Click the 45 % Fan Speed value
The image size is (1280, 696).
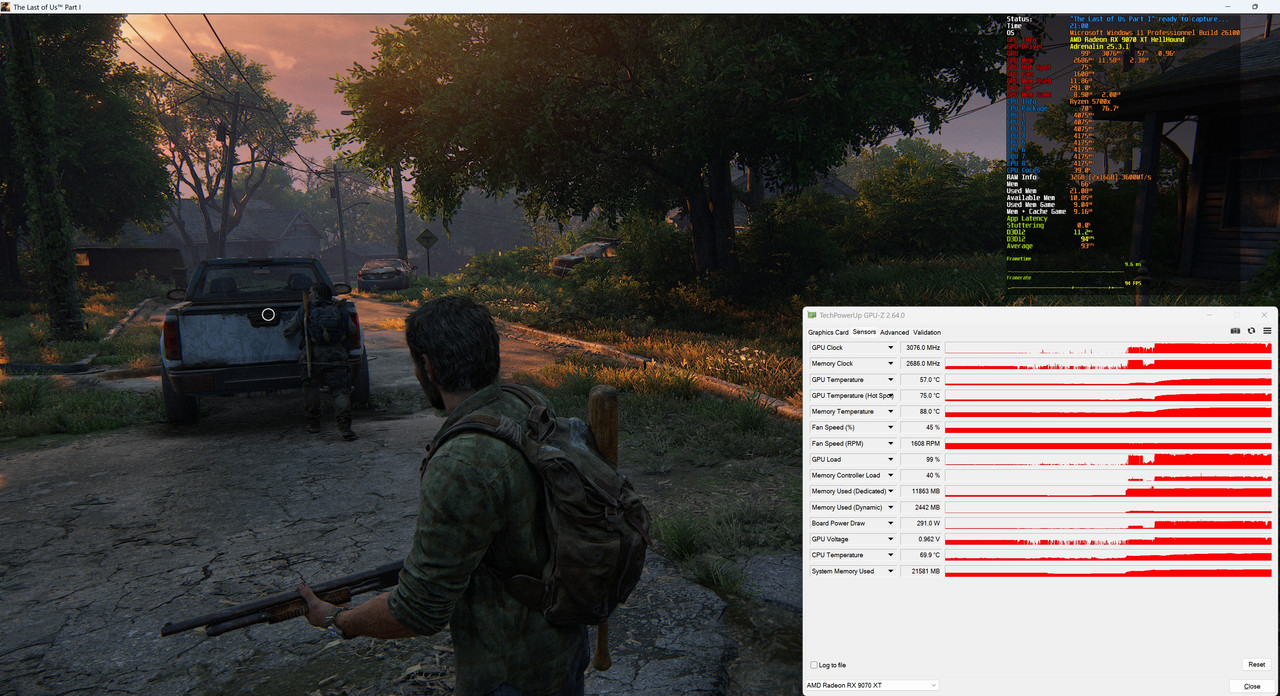tap(921, 428)
